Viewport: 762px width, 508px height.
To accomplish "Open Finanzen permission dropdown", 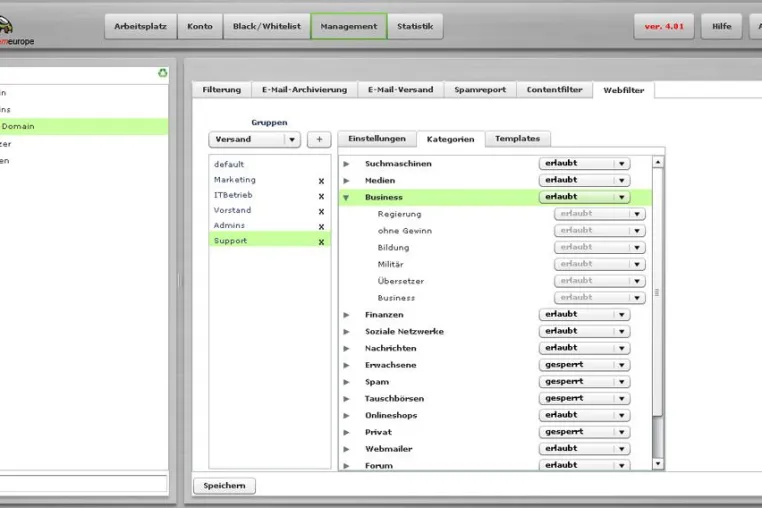I will coord(585,315).
